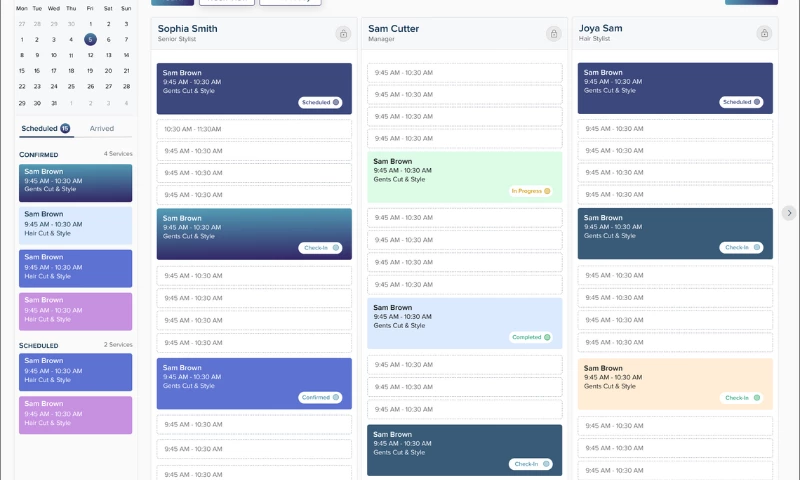The width and height of the screenshot is (800, 480).
Task: Open first Sam Brown card under Scheduled section
Action: coord(75,371)
